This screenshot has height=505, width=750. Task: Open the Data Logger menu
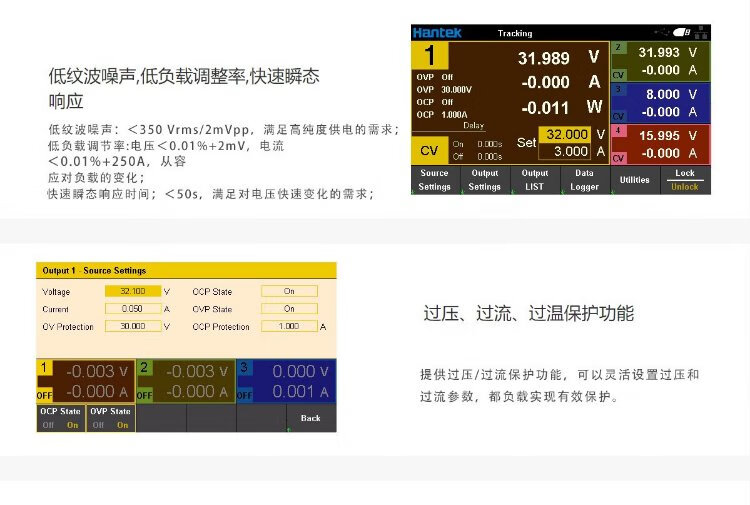tap(585, 180)
